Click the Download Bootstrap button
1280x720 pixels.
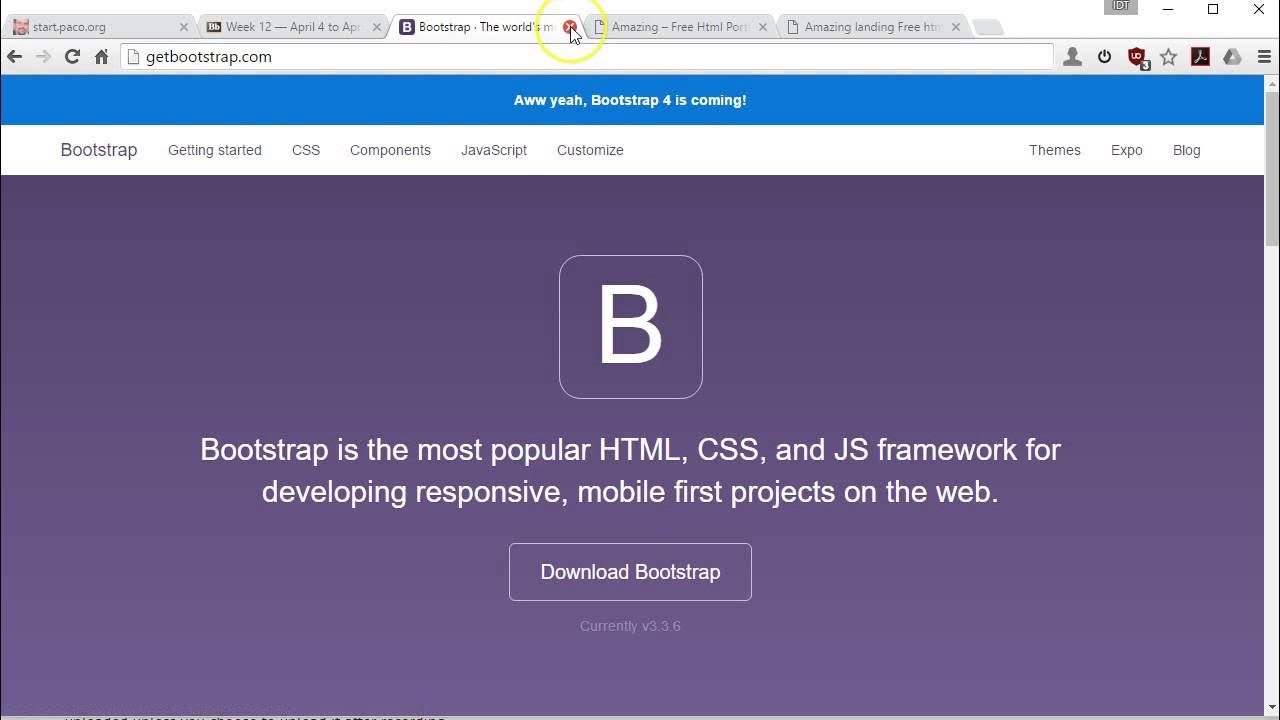(x=630, y=572)
